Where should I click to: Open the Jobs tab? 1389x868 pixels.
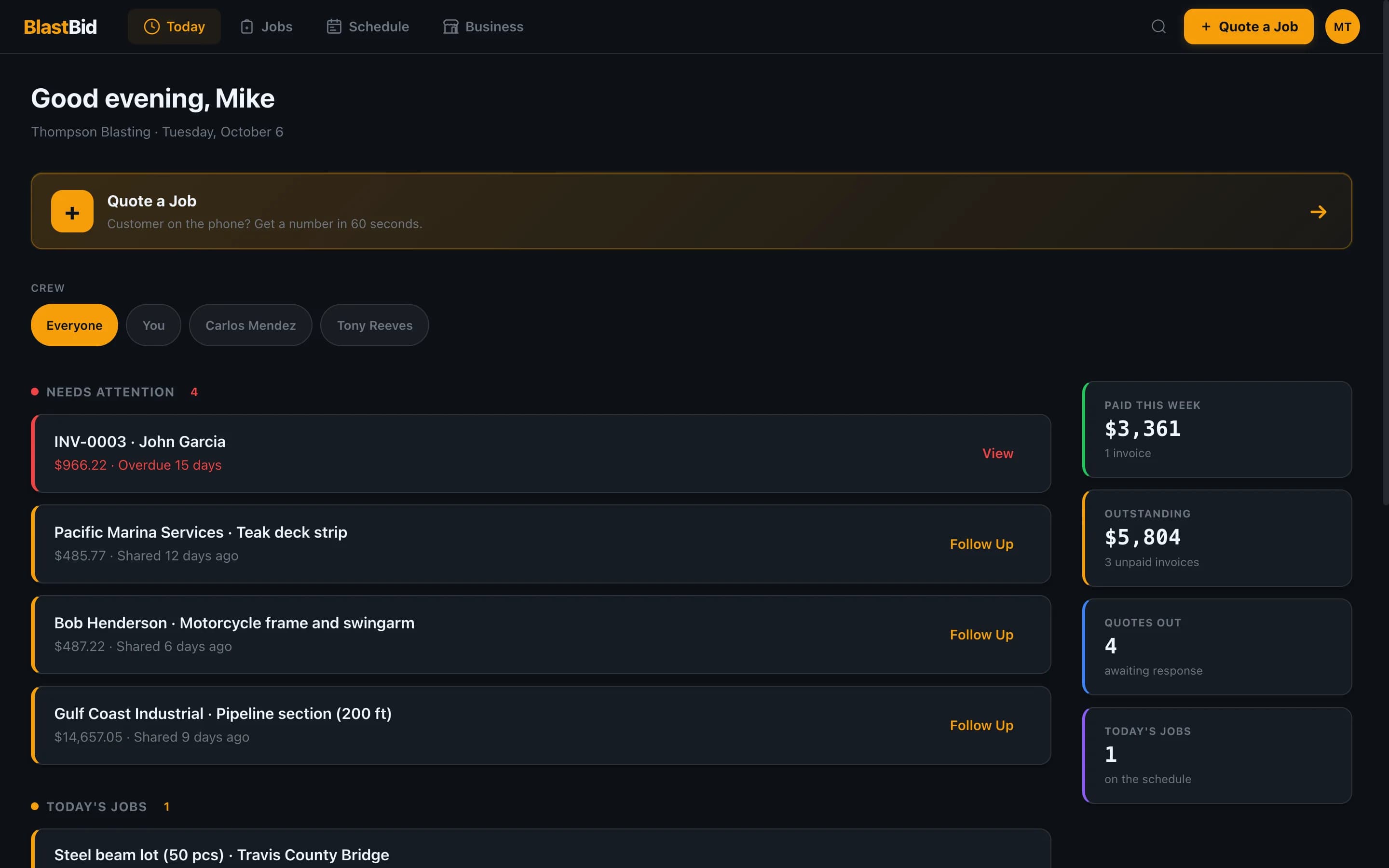(x=266, y=27)
